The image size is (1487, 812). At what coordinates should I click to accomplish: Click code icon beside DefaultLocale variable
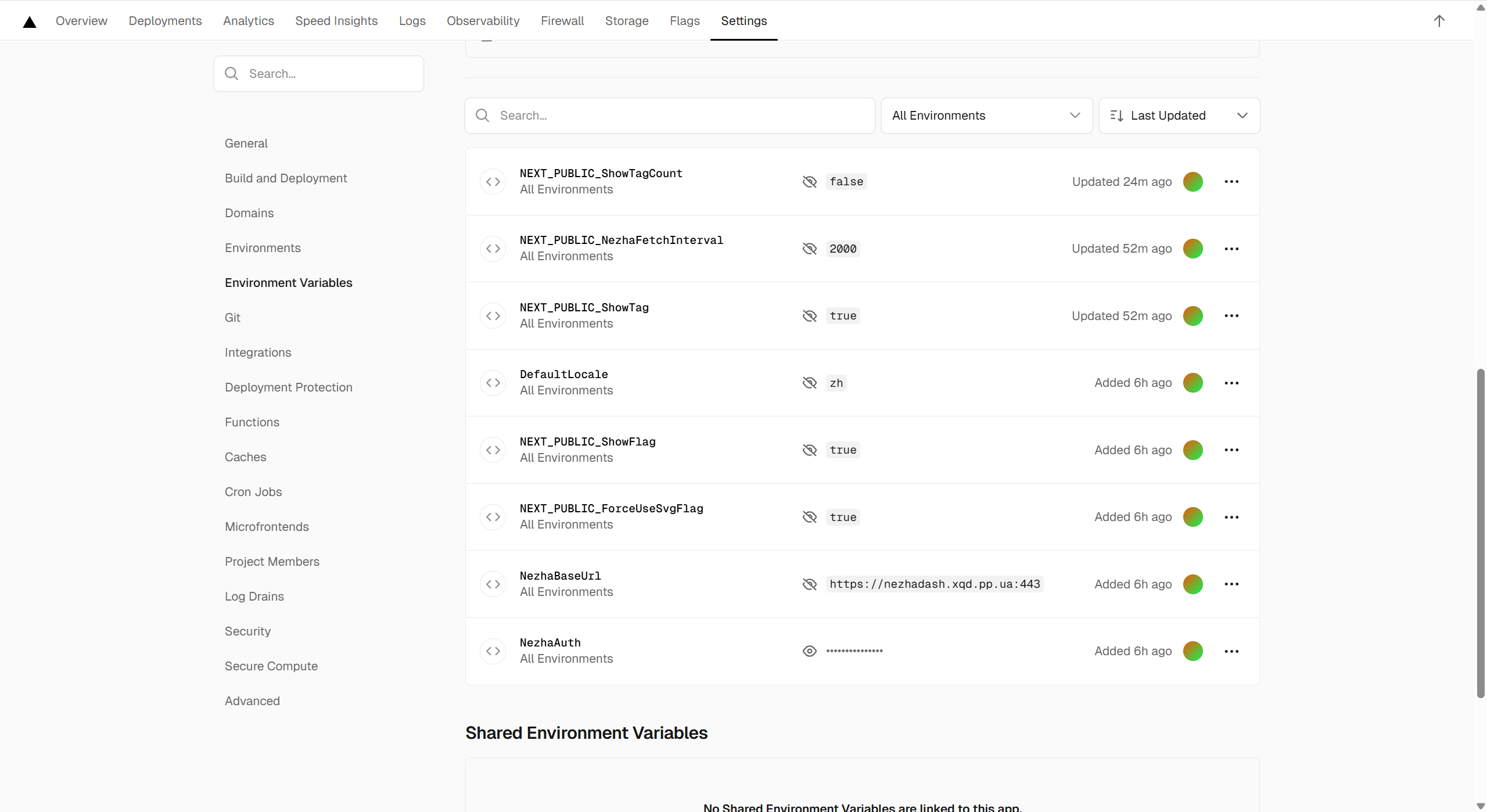493,383
